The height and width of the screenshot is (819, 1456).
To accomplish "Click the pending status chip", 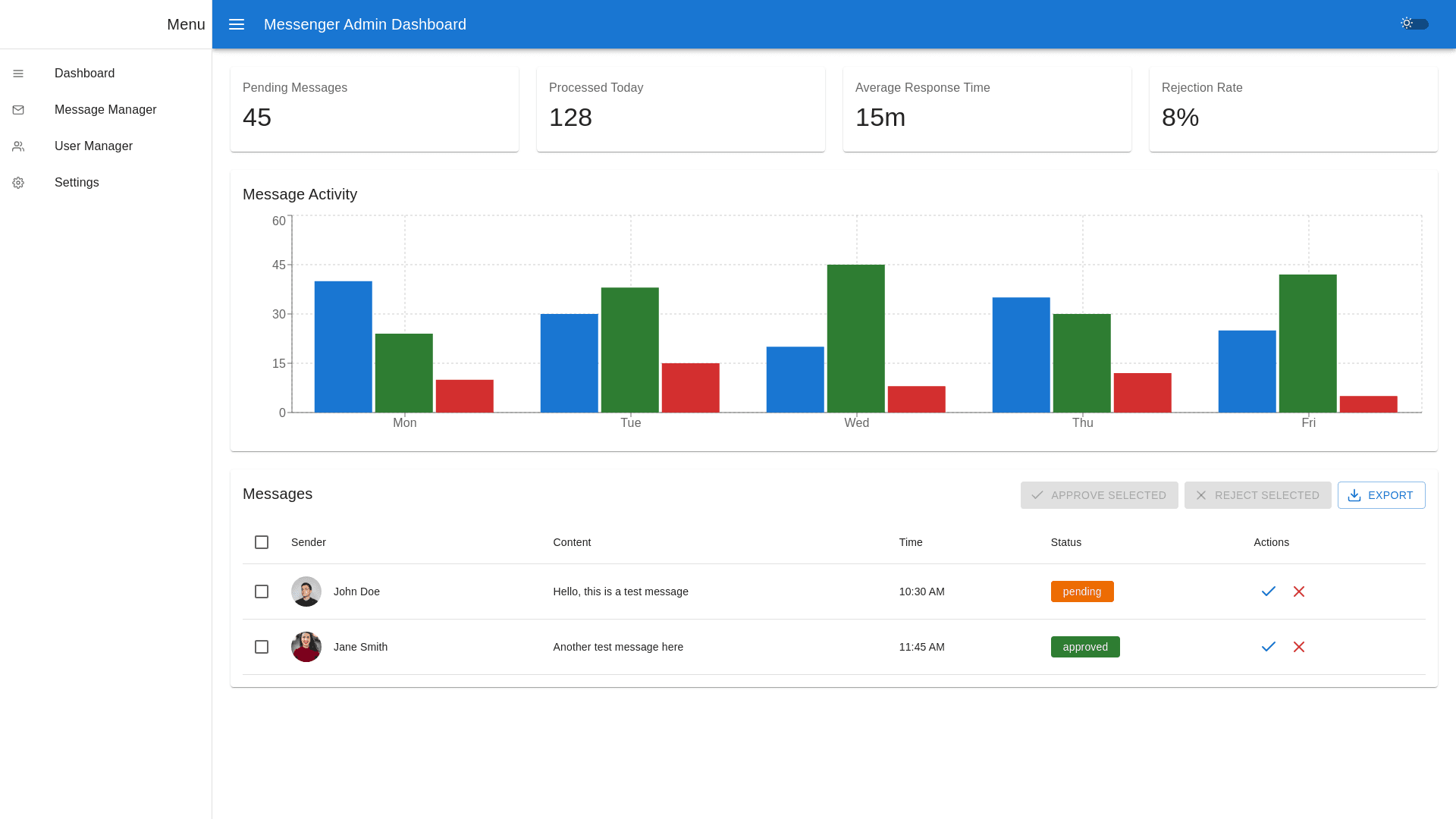I will [x=1081, y=591].
